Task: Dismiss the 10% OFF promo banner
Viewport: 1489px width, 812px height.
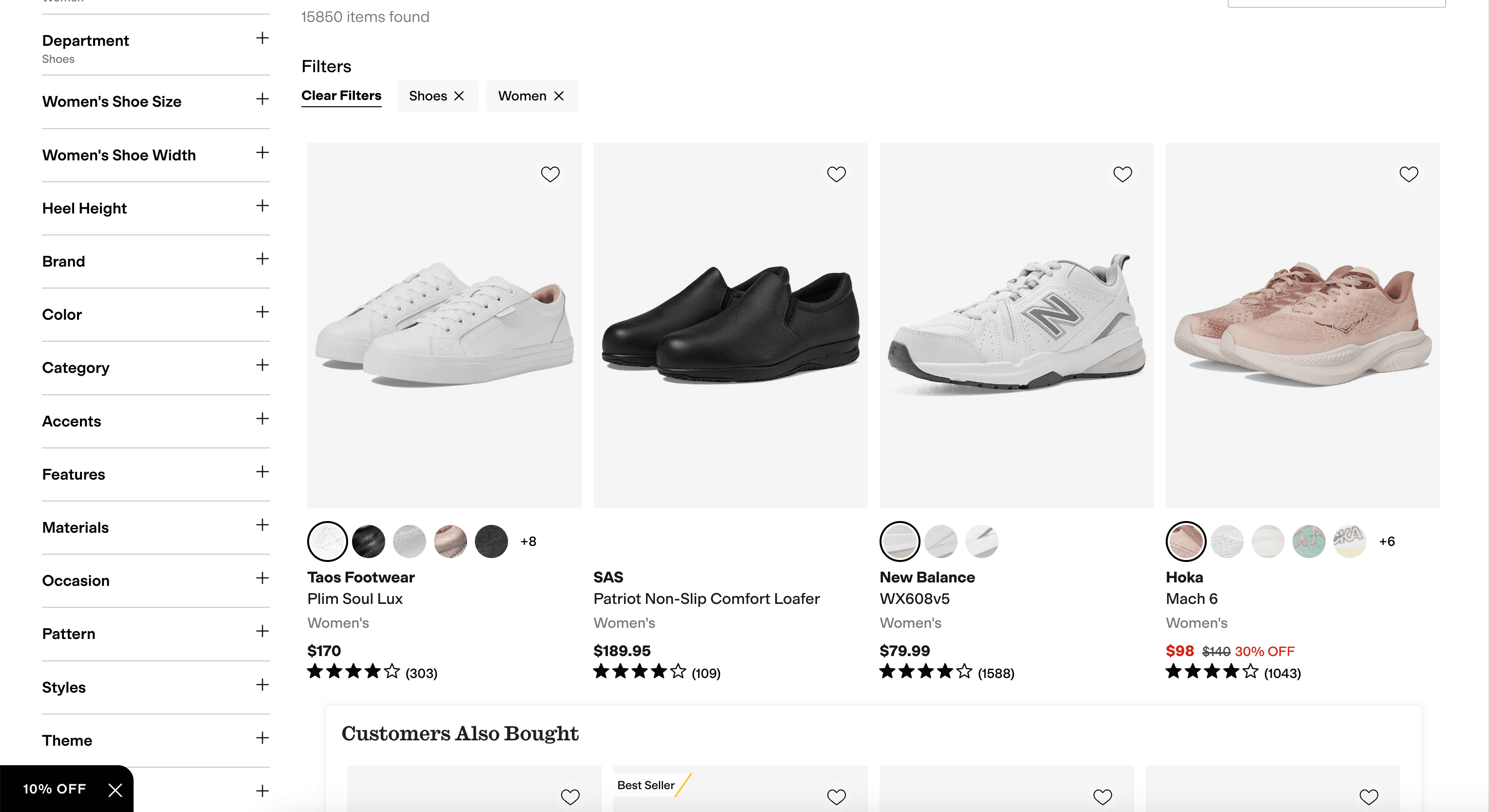Action: [x=115, y=790]
